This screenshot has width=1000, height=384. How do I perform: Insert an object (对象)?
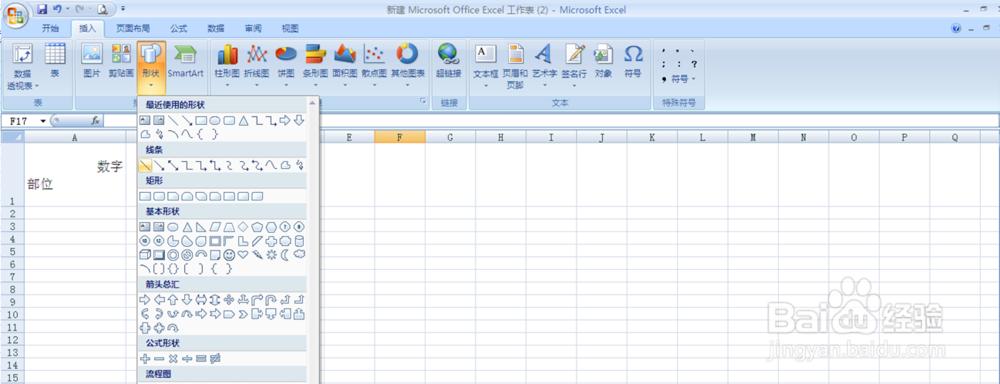tap(603, 61)
